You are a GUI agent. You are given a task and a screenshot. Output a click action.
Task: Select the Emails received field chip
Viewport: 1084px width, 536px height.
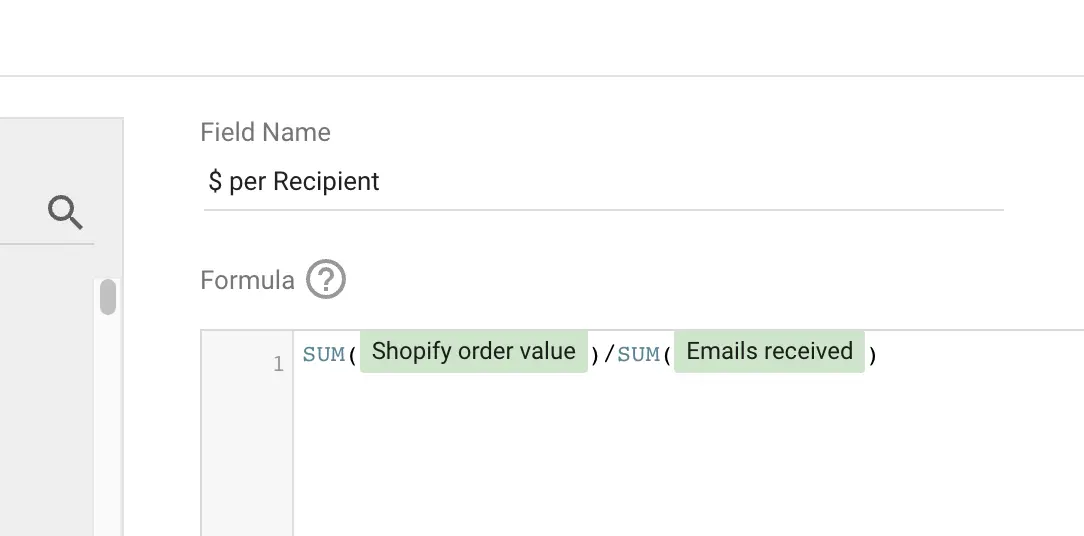(769, 351)
